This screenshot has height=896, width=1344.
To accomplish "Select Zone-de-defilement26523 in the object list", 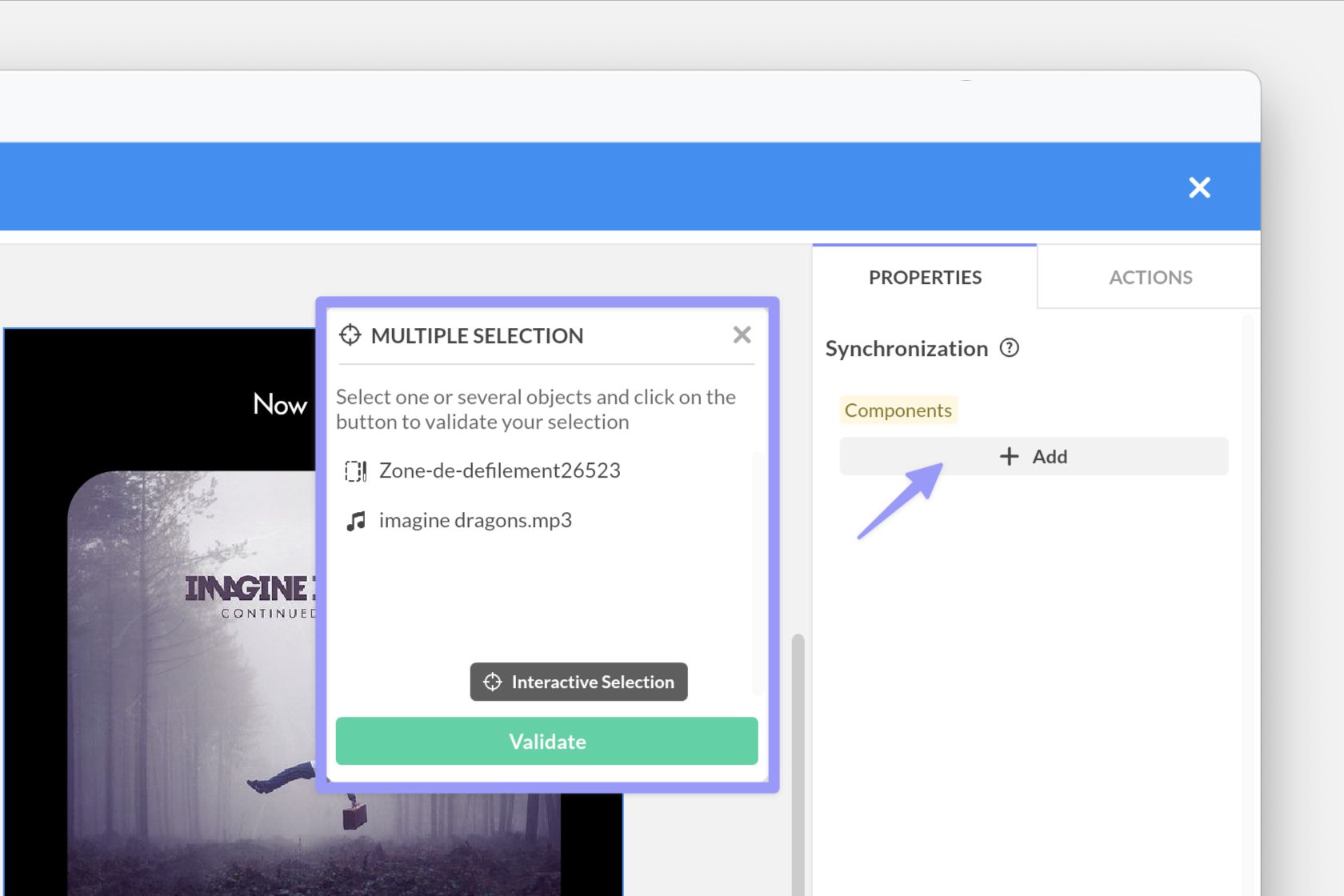I will (499, 471).
